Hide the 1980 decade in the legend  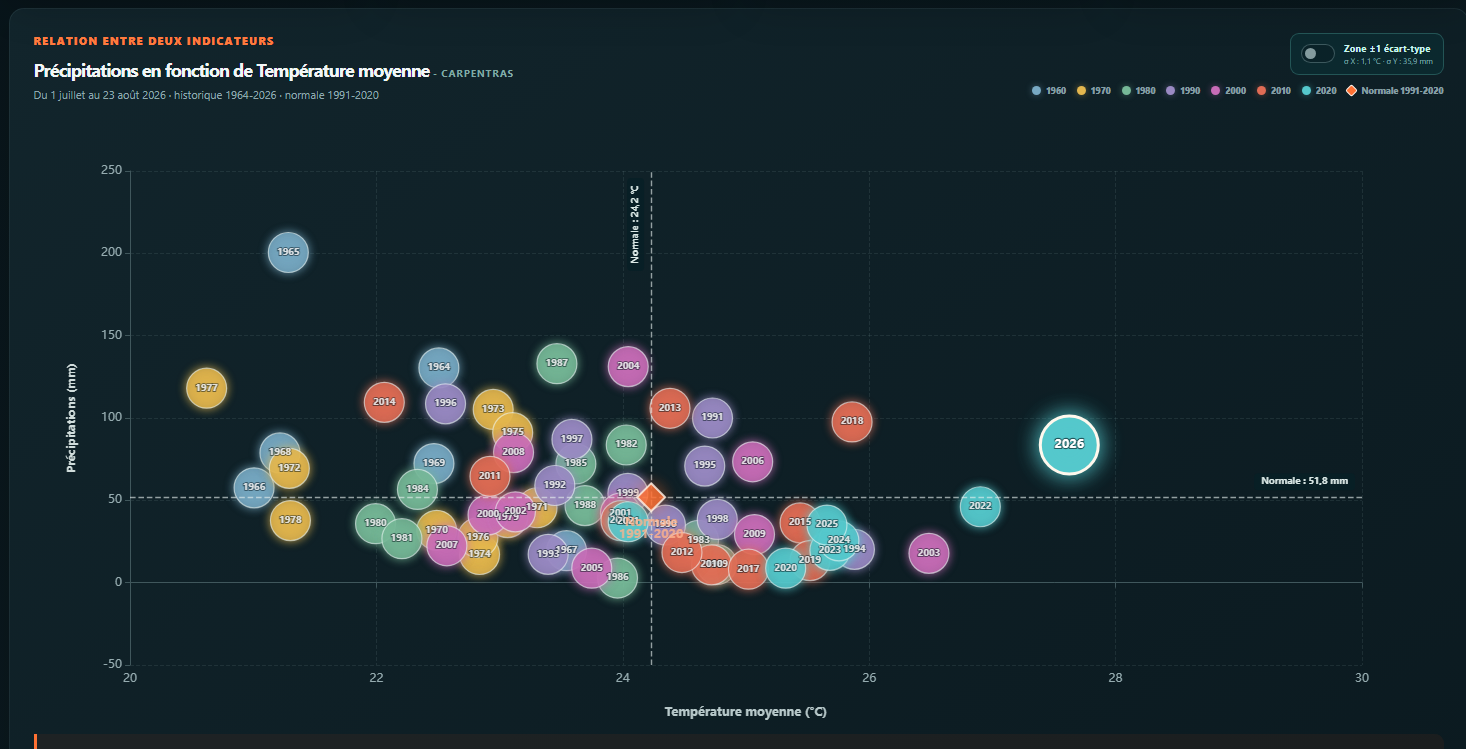[1139, 91]
